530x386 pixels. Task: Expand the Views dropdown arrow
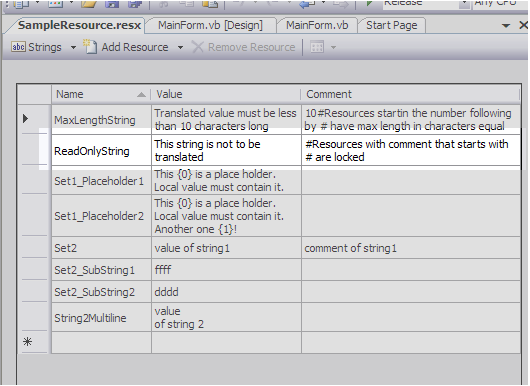click(x=333, y=48)
